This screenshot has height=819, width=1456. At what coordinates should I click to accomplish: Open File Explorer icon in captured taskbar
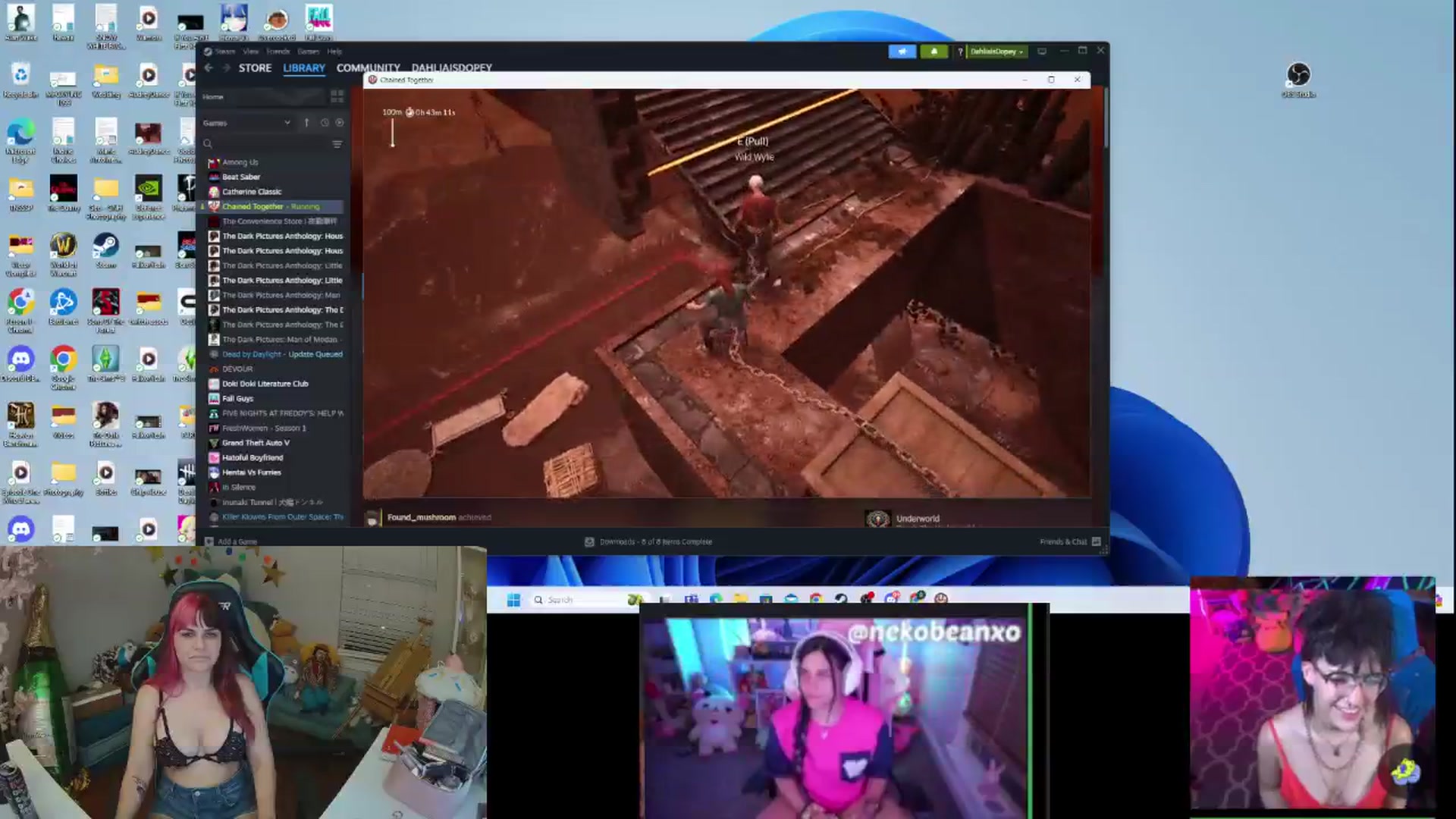pyautogui.click(x=741, y=599)
